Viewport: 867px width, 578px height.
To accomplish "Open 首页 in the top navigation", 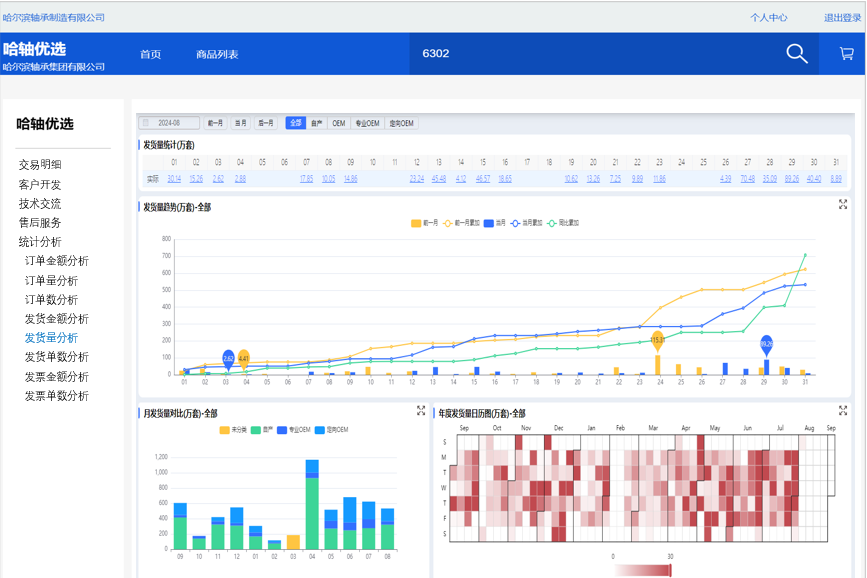I will tap(150, 54).
